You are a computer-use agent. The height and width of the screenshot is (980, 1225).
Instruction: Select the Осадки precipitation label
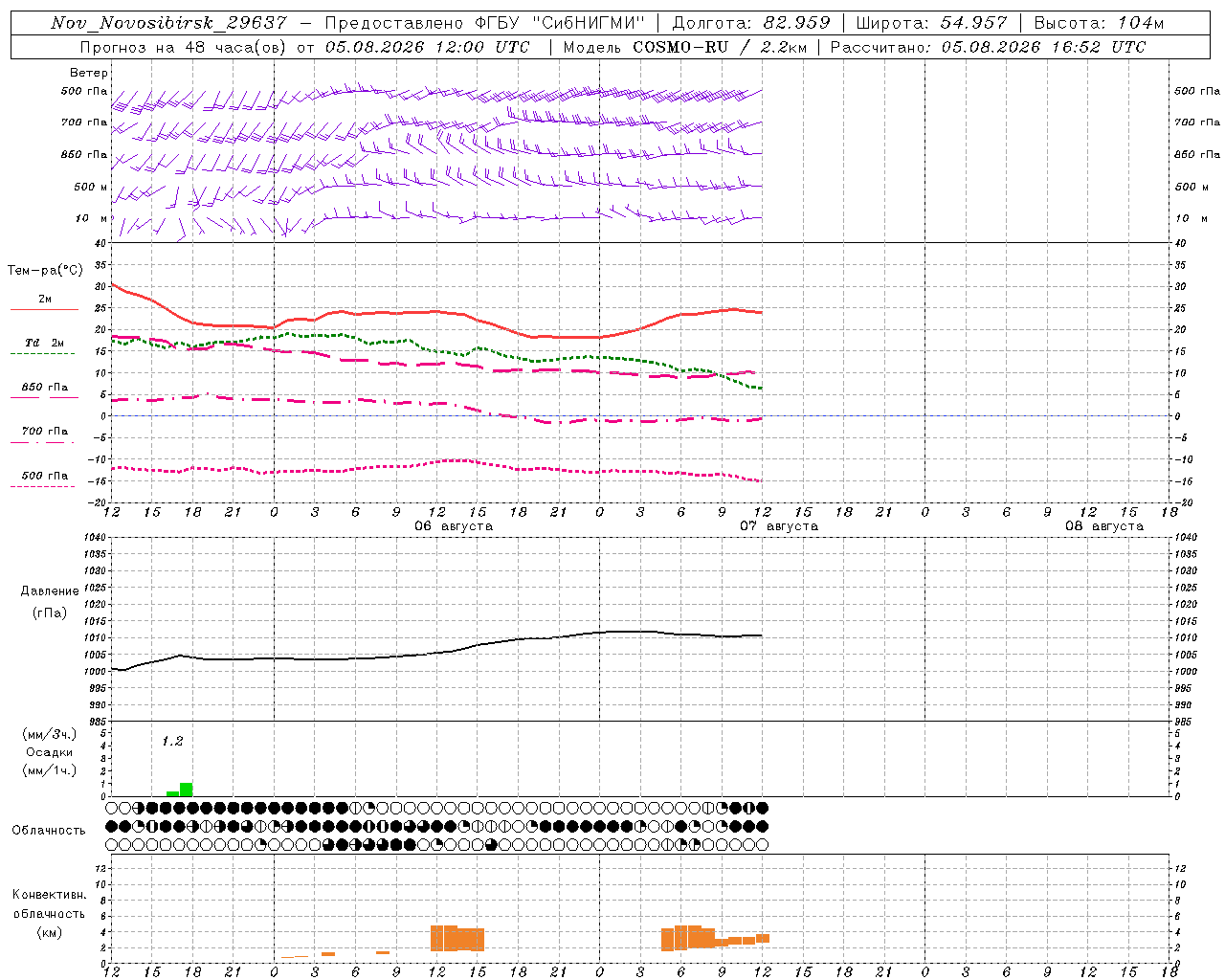coord(50,752)
